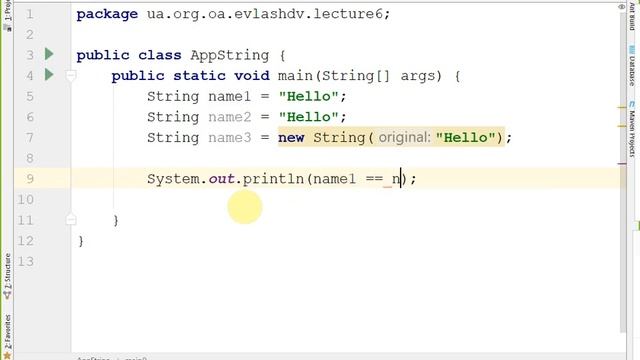
Task: Click the 'class' keyword on line 3
Action: click(160, 55)
